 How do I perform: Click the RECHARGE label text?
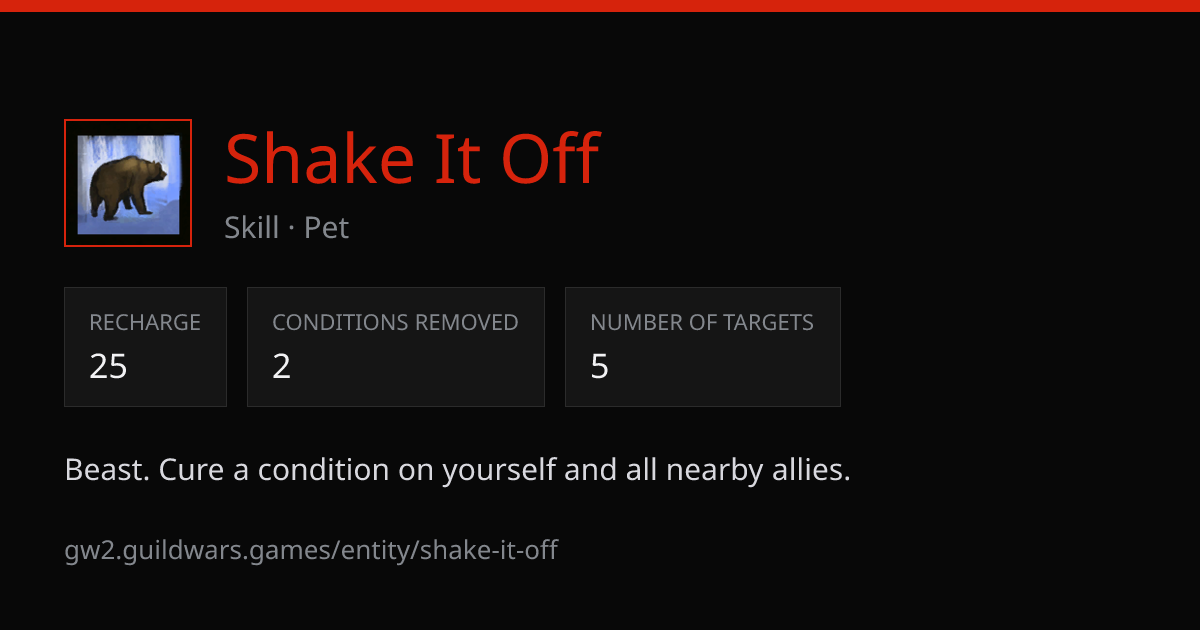145,323
